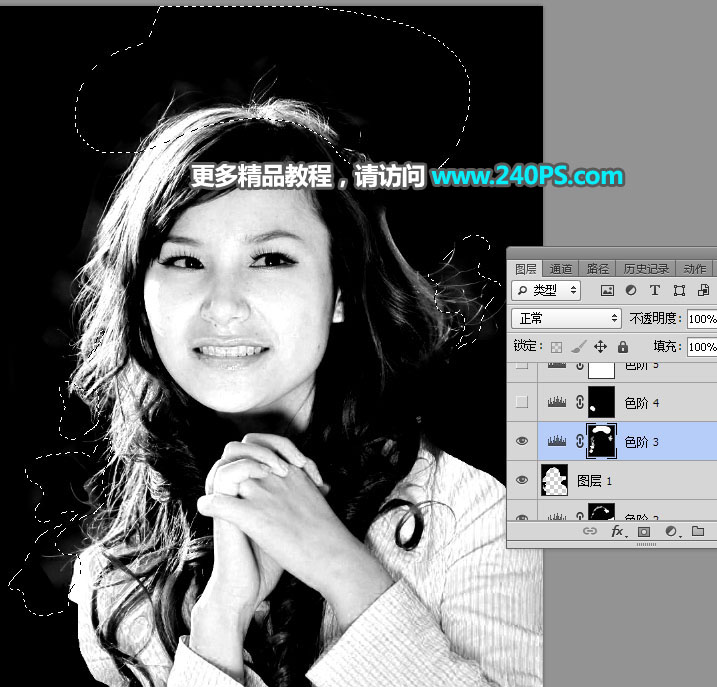Click the 不透明度 opacity label
This screenshot has width=717, height=687.
click(x=655, y=318)
